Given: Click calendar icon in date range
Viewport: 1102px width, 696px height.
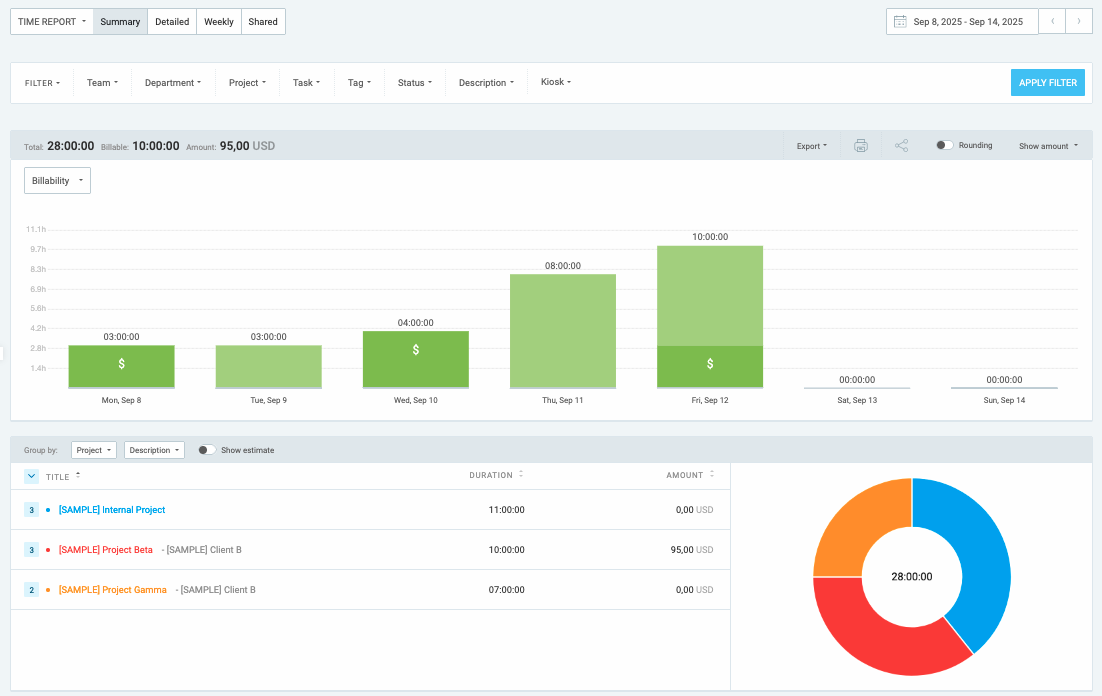Looking at the screenshot, I should pyautogui.click(x=900, y=21).
